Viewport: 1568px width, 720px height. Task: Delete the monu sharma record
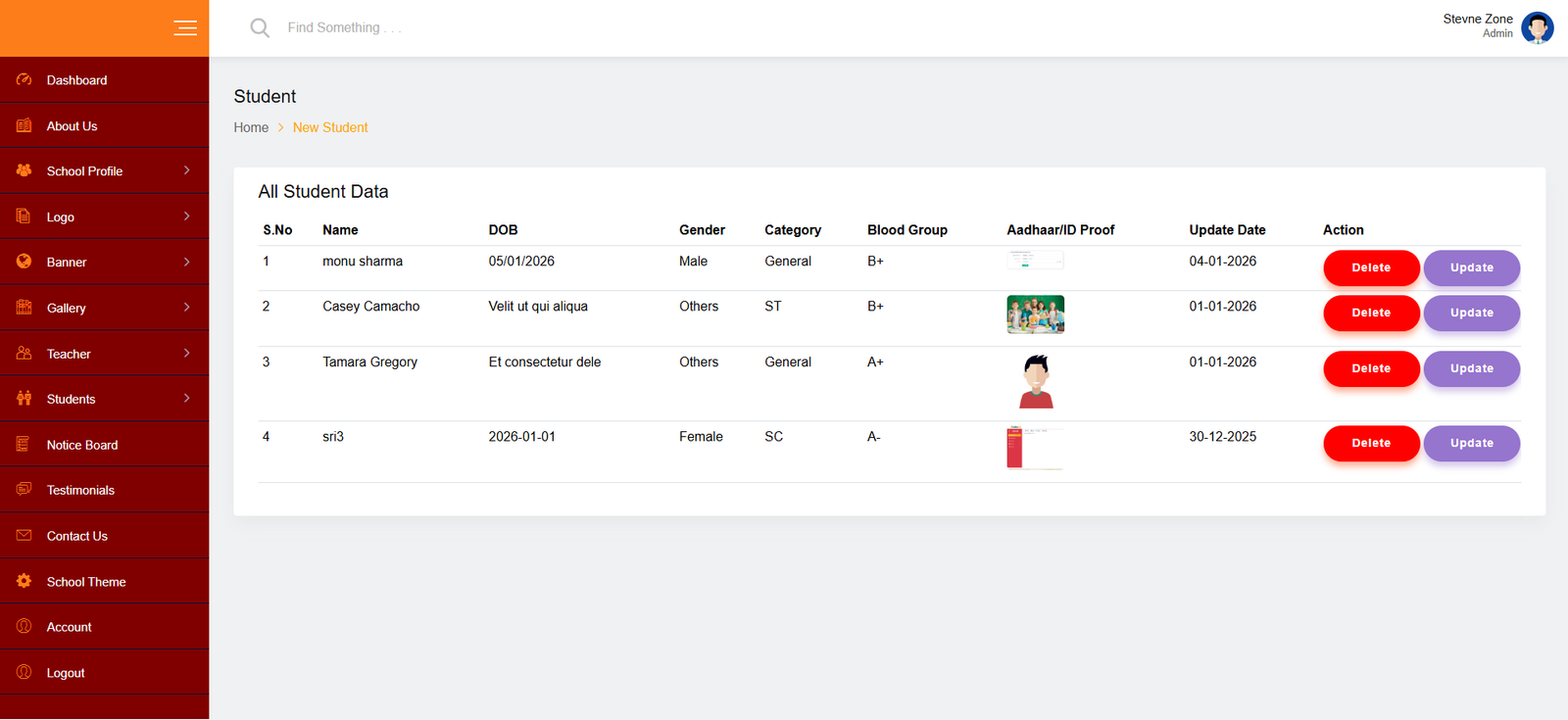pos(1371,267)
